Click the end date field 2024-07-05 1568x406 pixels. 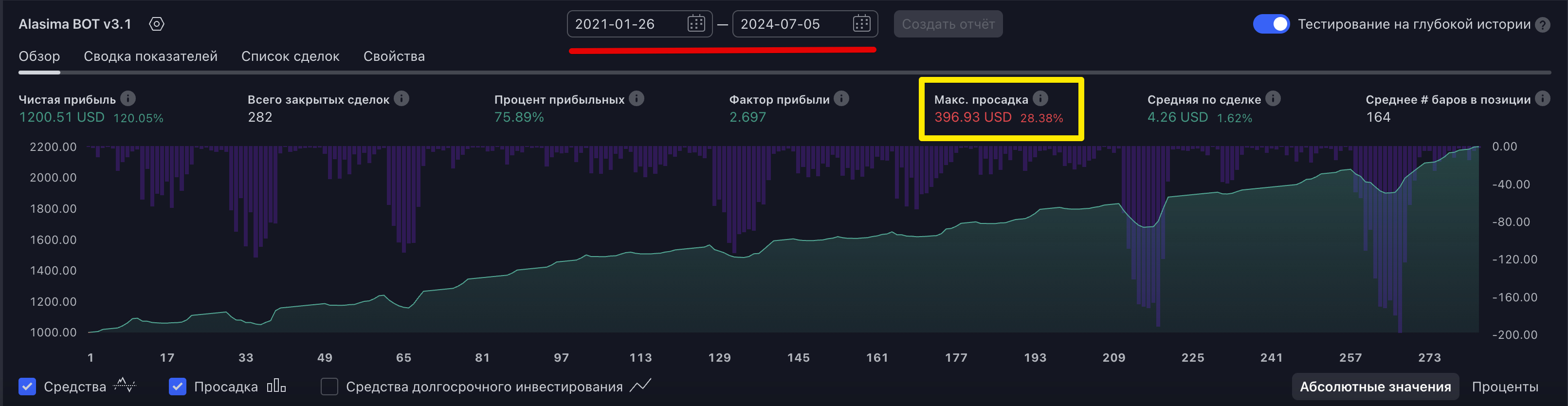805,24
